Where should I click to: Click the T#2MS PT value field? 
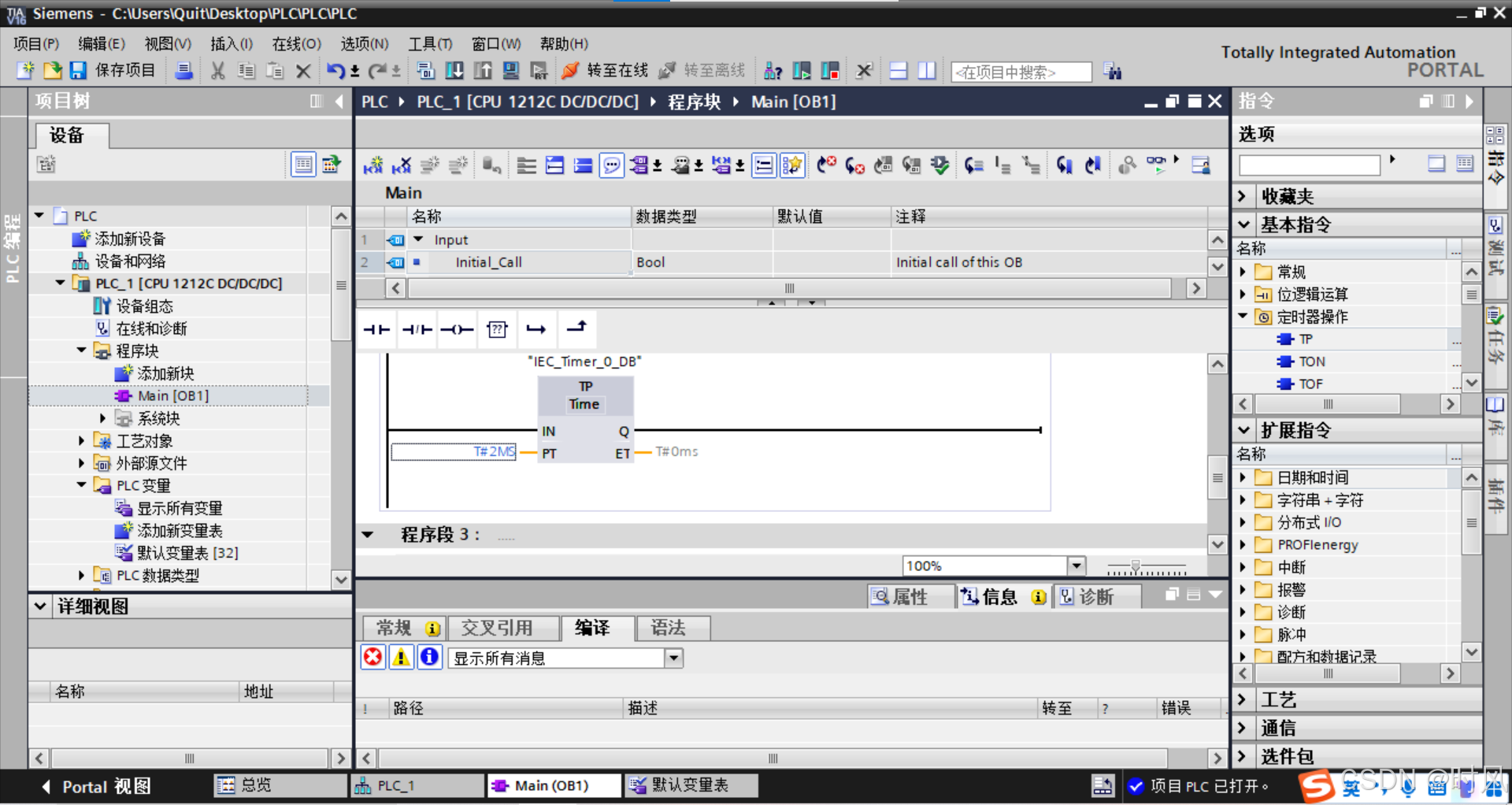pos(454,451)
